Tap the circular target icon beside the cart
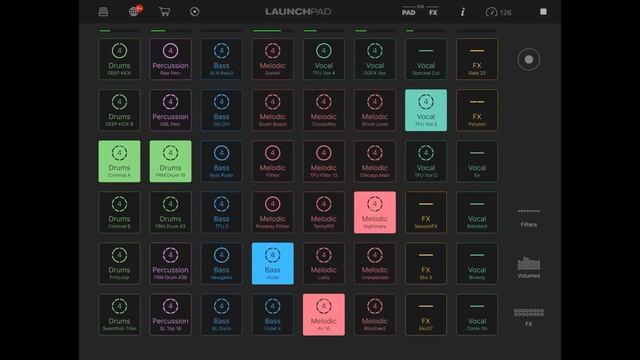The width and height of the screenshot is (640, 360). click(195, 12)
